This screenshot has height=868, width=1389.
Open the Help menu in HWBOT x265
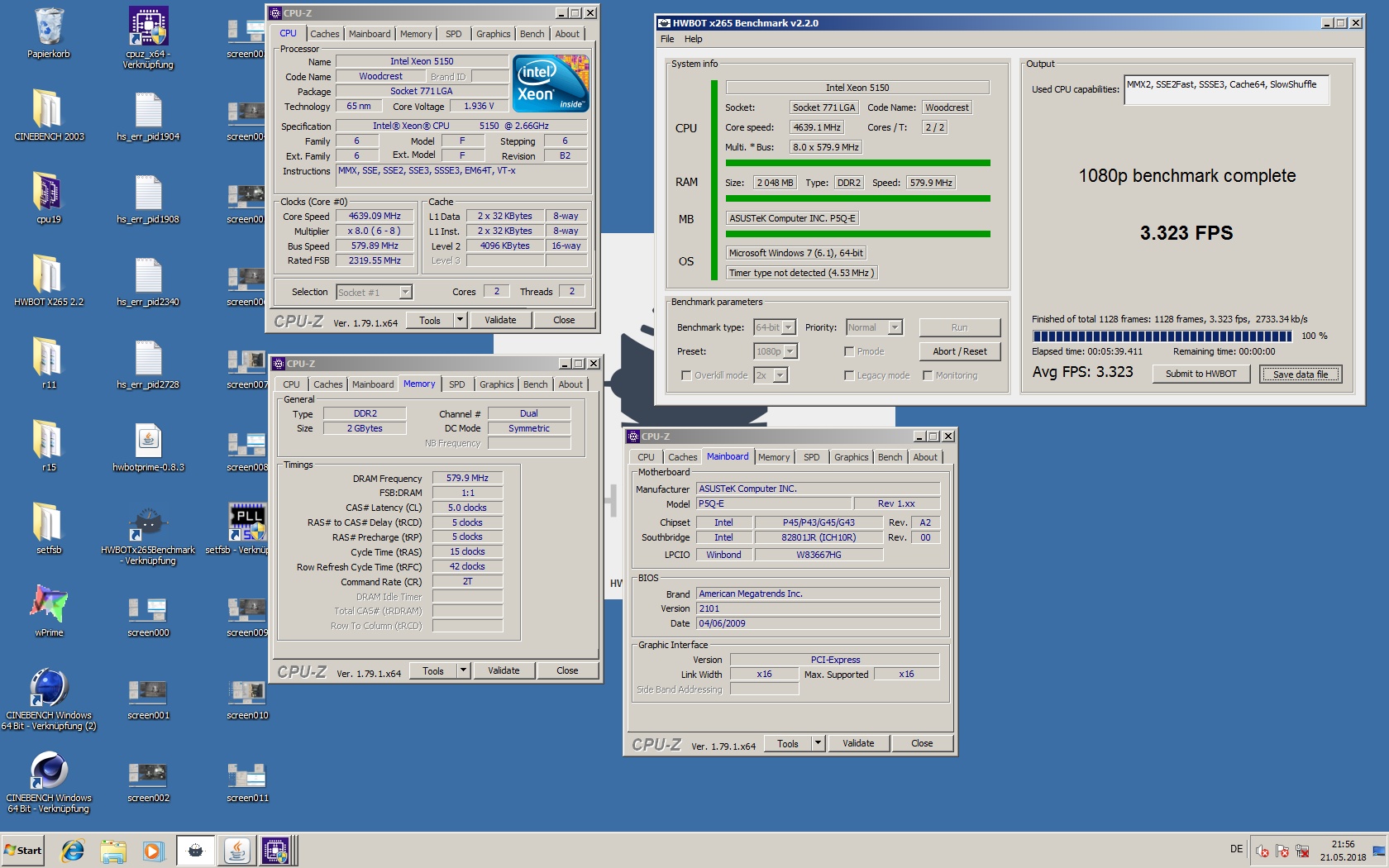tap(694, 39)
